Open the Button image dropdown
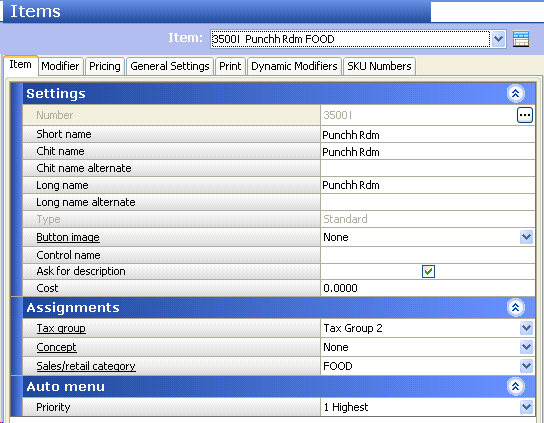This screenshot has width=544, height=423. [526, 237]
